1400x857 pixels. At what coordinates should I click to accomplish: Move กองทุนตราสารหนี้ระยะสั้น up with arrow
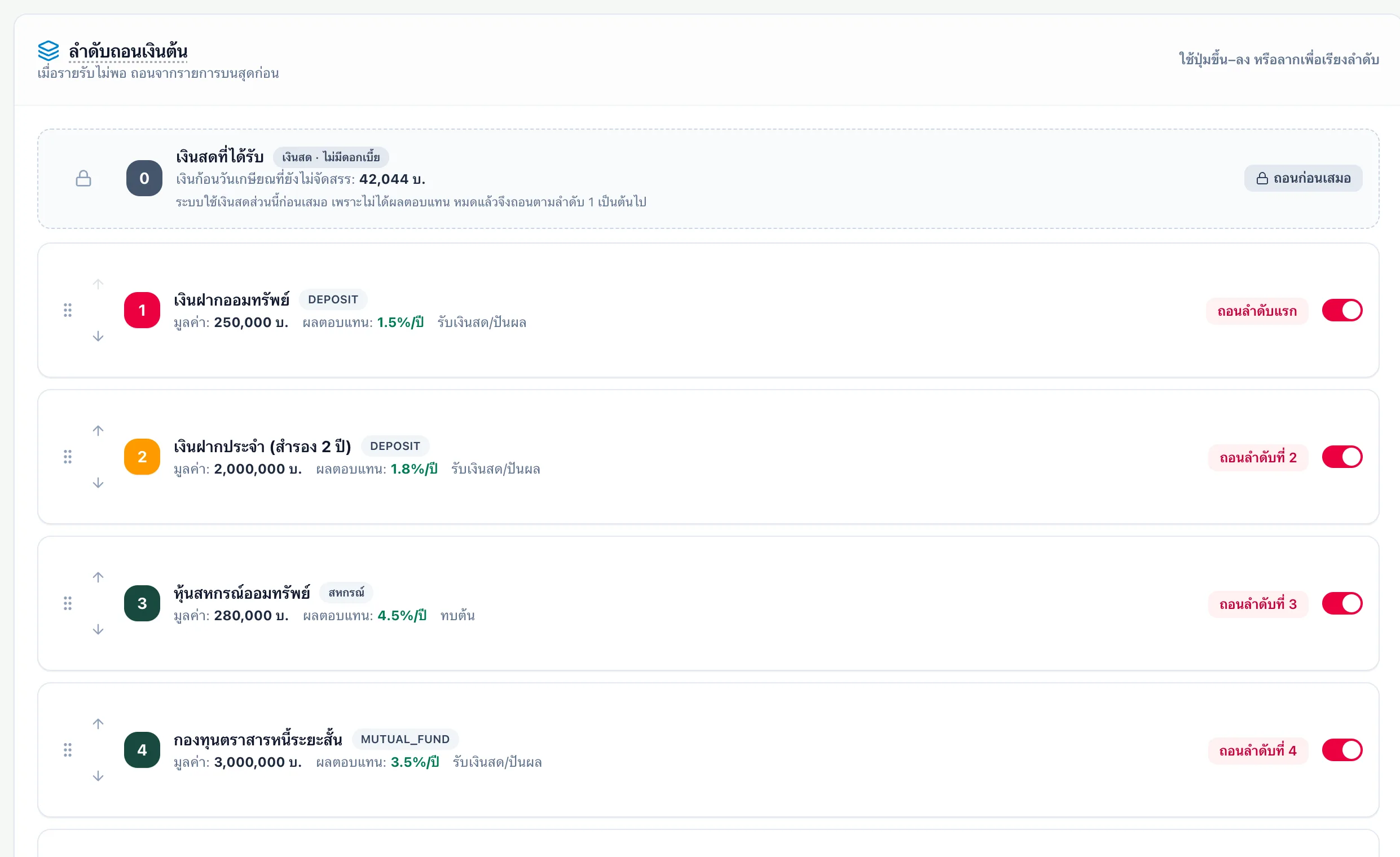click(x=98, y=723)
